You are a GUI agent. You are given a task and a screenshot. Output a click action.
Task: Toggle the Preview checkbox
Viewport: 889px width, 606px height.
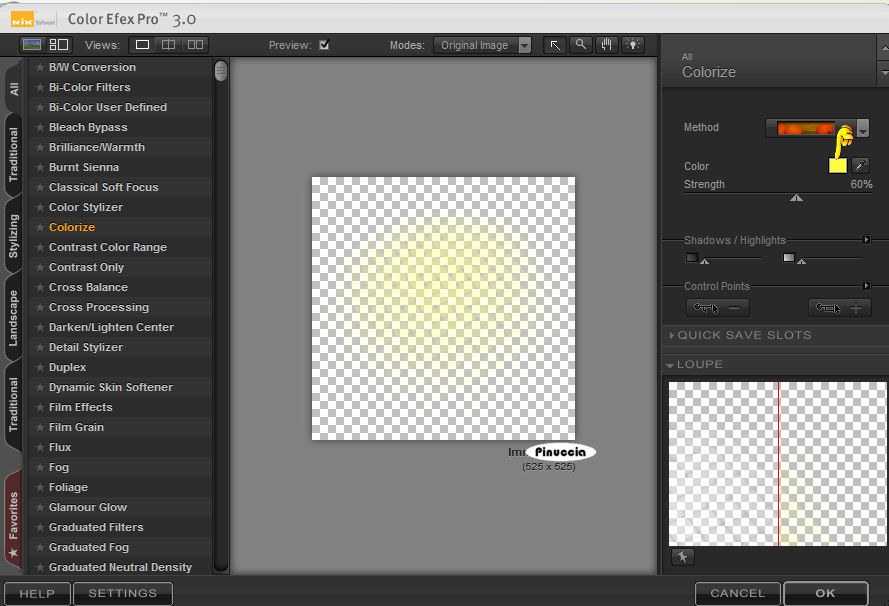coord(324,45)
